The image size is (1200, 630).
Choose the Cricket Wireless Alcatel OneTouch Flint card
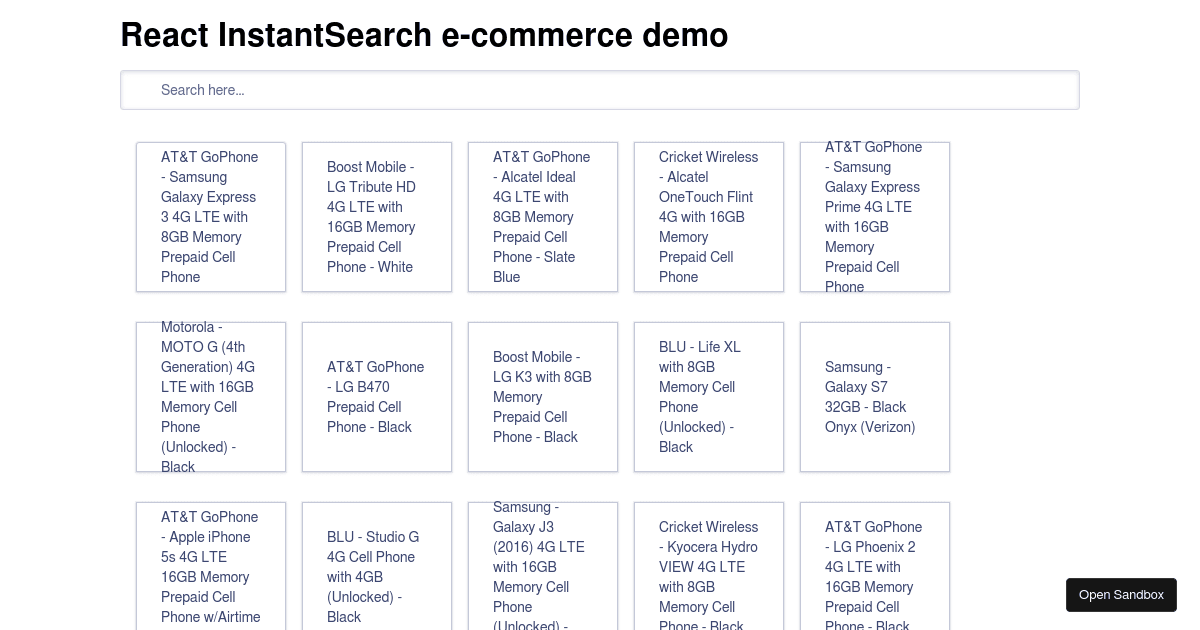pyautogui.click(x=709, y=217)
